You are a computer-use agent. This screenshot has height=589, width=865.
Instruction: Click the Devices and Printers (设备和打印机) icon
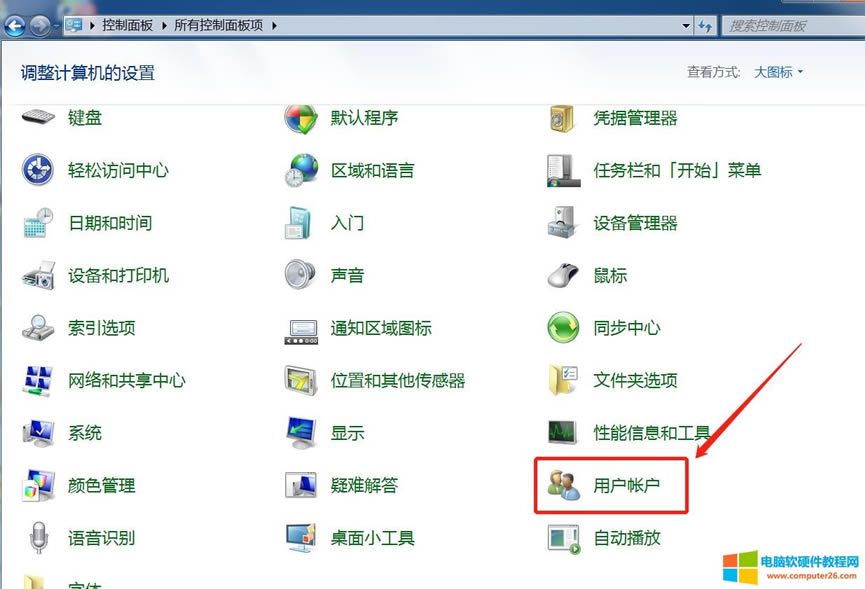(38, 275)
